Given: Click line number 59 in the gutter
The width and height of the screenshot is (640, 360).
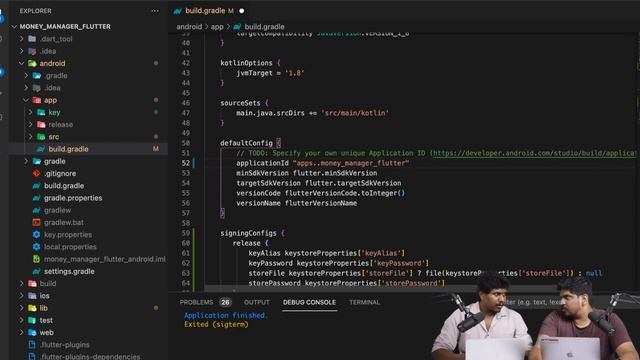Looking at the screenshot, I should coord(186,233).
